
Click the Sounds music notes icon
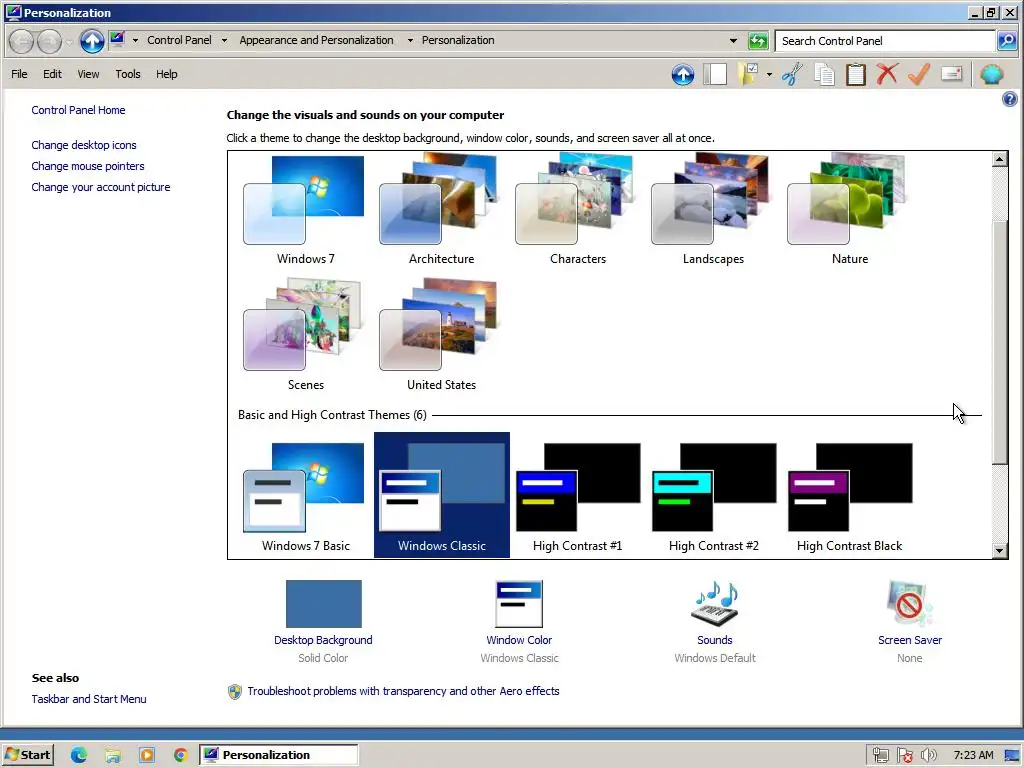point(715,603)
